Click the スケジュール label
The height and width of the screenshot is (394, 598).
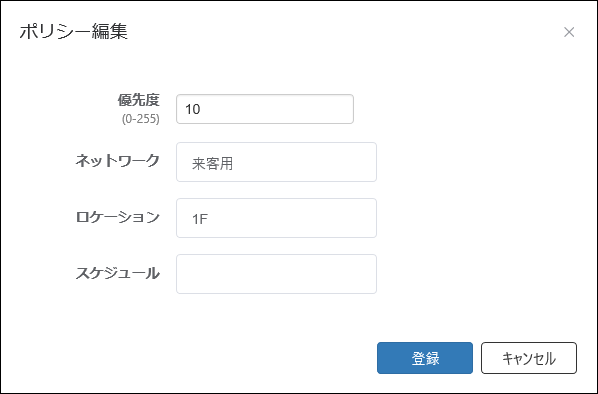point(117,273)
